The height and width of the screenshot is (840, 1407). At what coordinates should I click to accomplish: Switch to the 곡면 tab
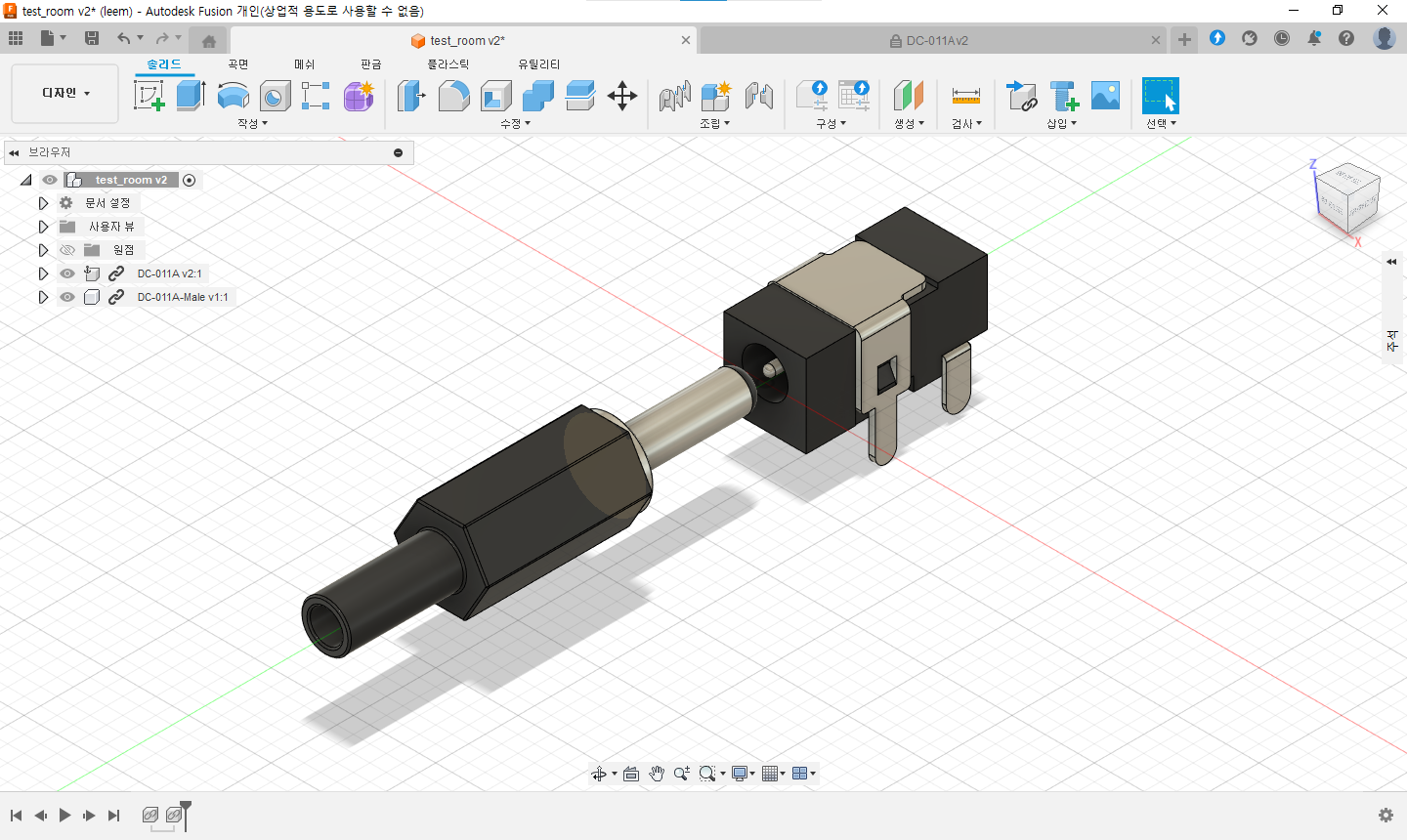[238, 64]
